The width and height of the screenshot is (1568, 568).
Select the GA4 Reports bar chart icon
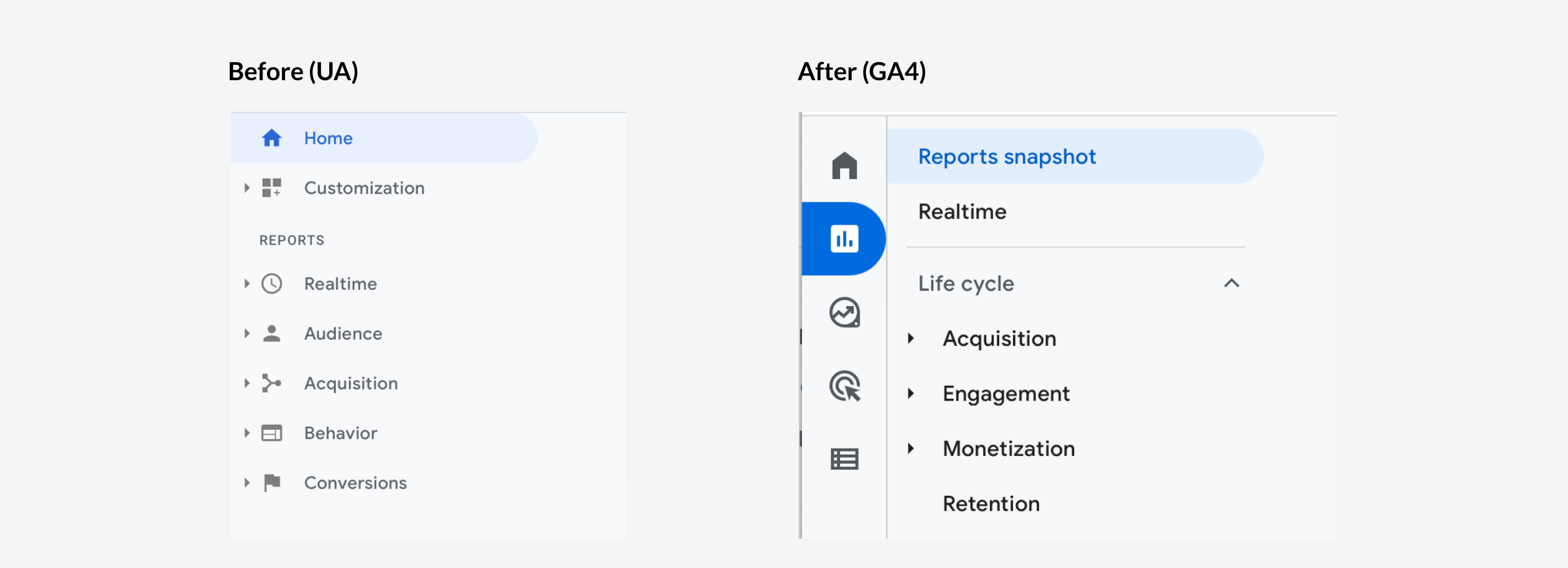[844, 239]
